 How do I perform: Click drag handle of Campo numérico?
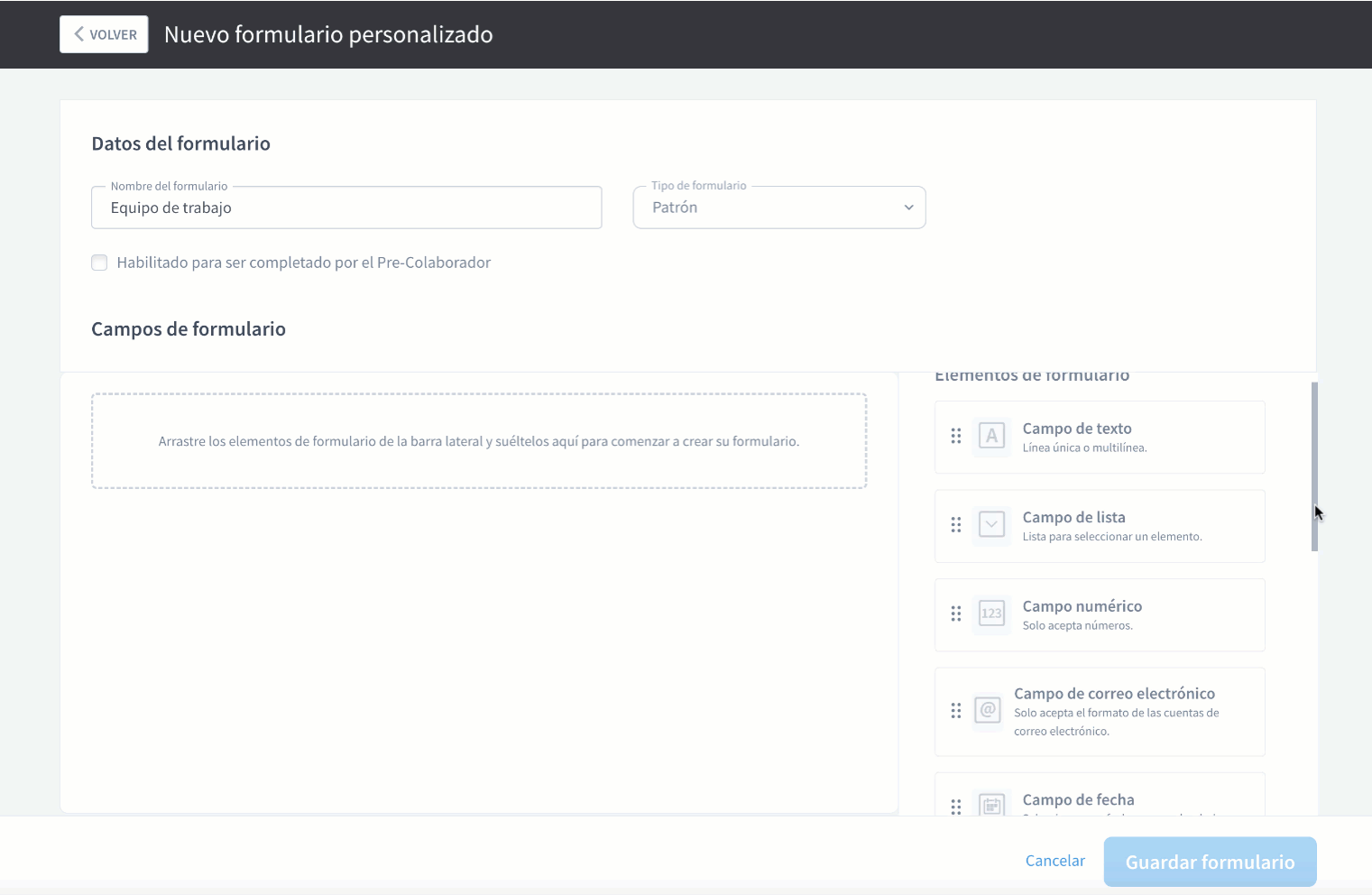tap(956, 614)
